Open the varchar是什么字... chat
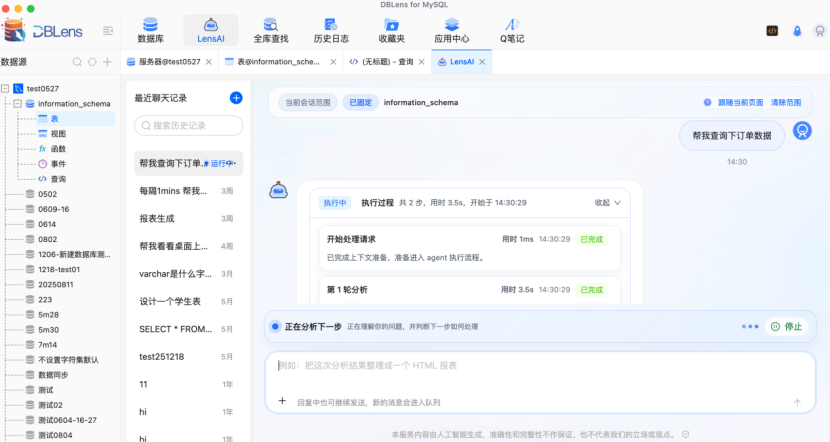The height and width of the screenshot is (442, 830). 186,274
